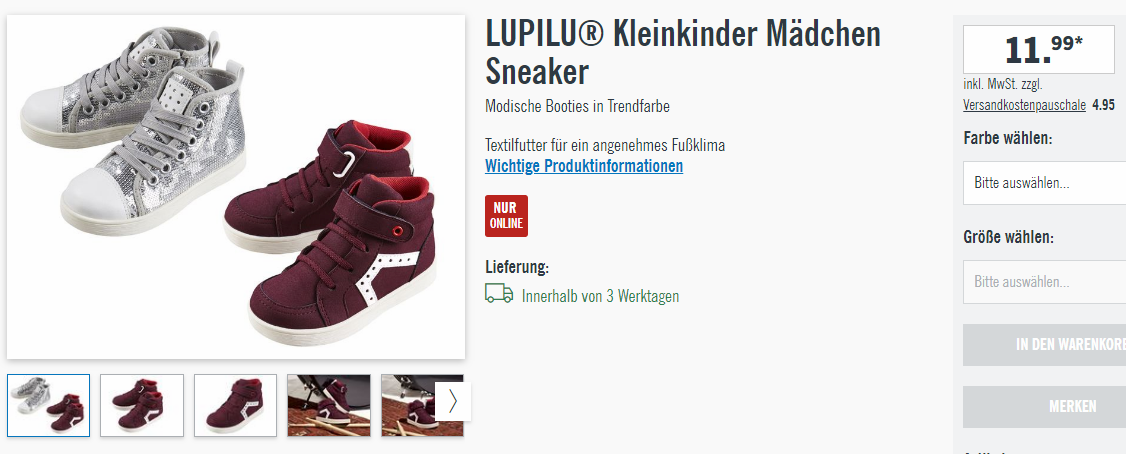Open Wichtige Produktinformationen link
The height and width of the screenshot is (454, 1126).
pos(584,166)
